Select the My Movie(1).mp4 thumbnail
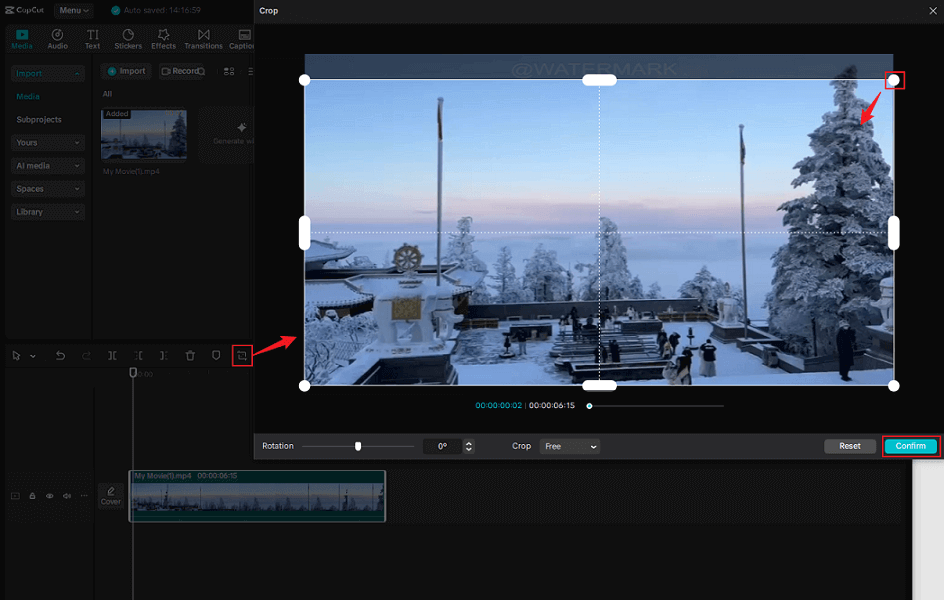Image resolution: width=944 pixels, height=600 pixels. coord(143,133)
